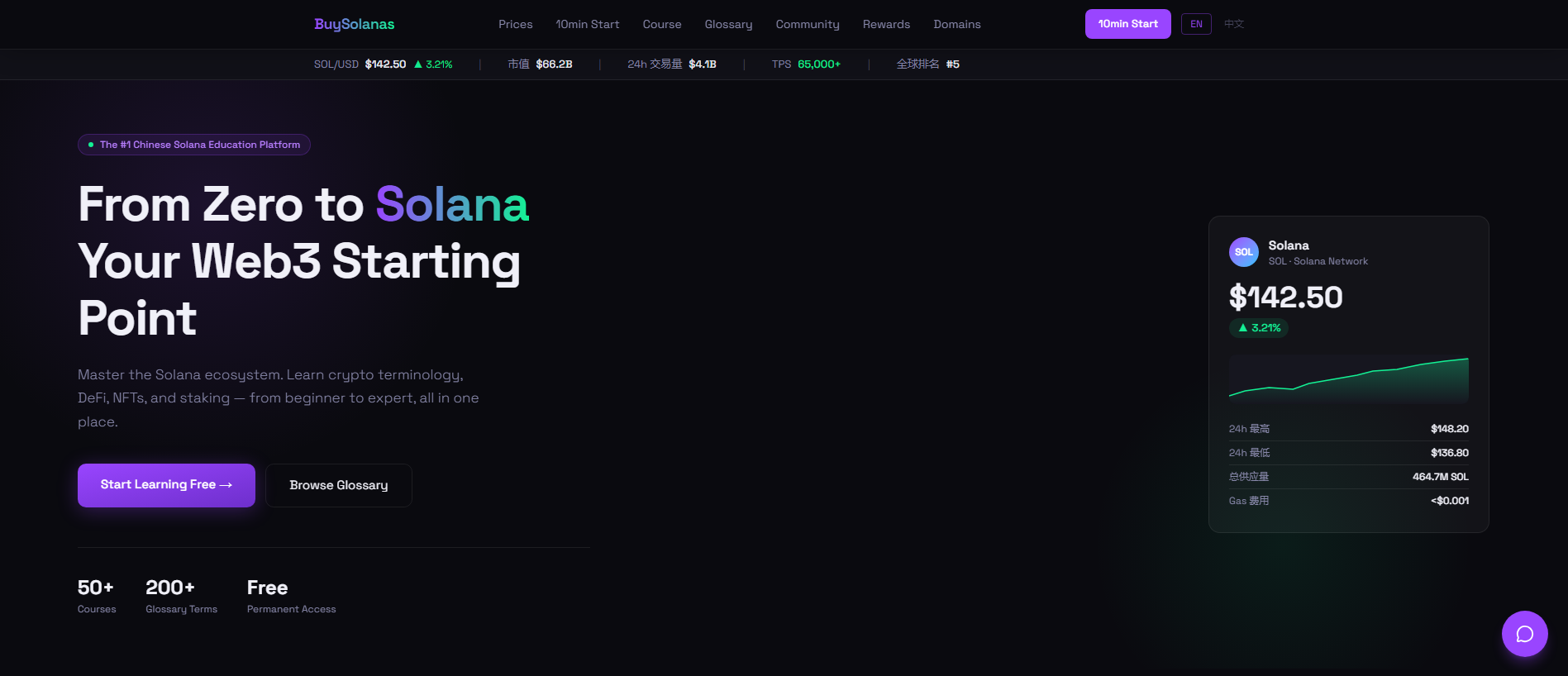Click Start Learning Free button
This screenshot has height=676, width=1568.
point(166,485)
